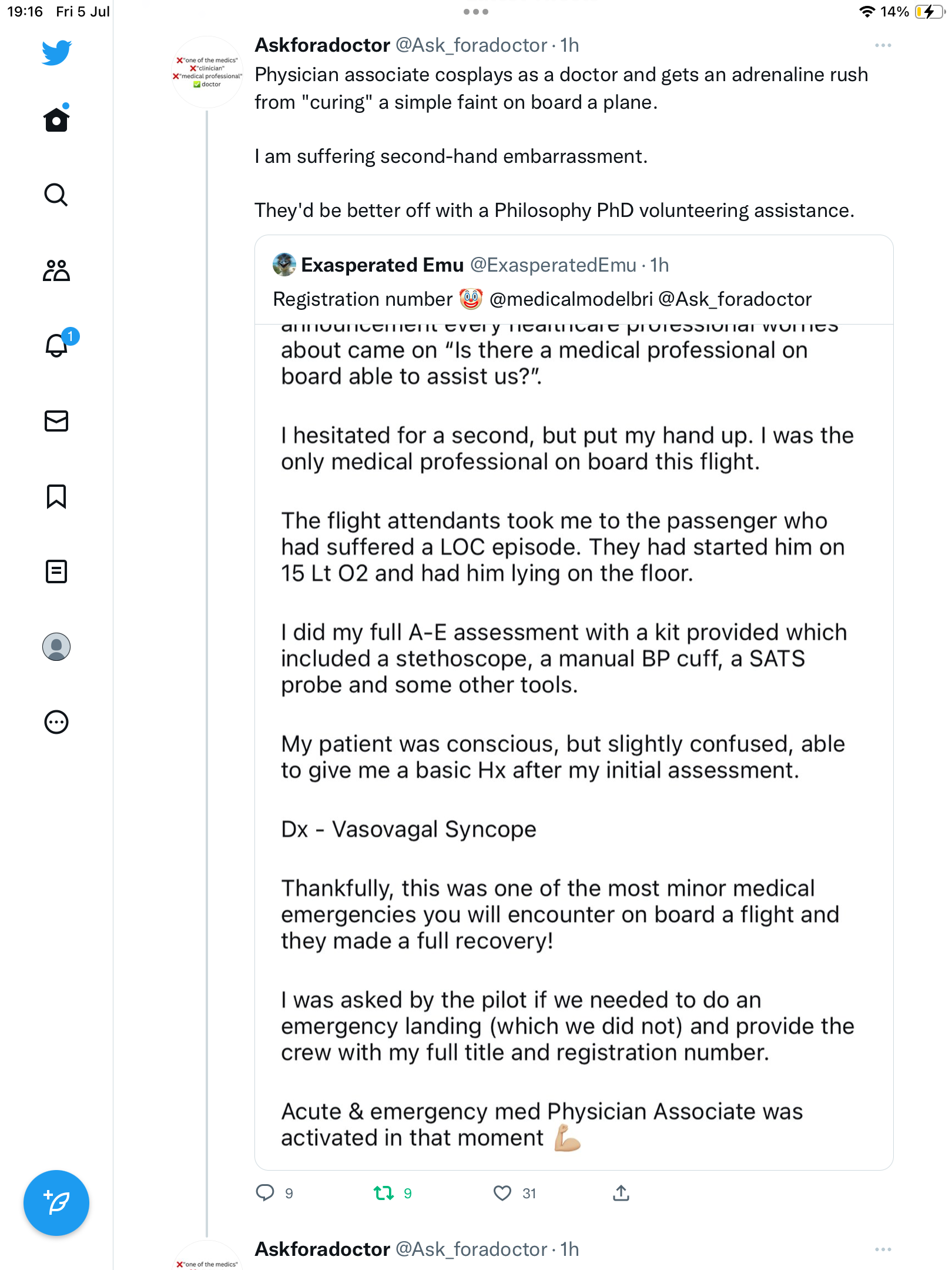The height and width of the screenshot is (1270, 952).
Task: Open options menu for the second Askforadoctor tweet
Action: (x=883, y=1249)
